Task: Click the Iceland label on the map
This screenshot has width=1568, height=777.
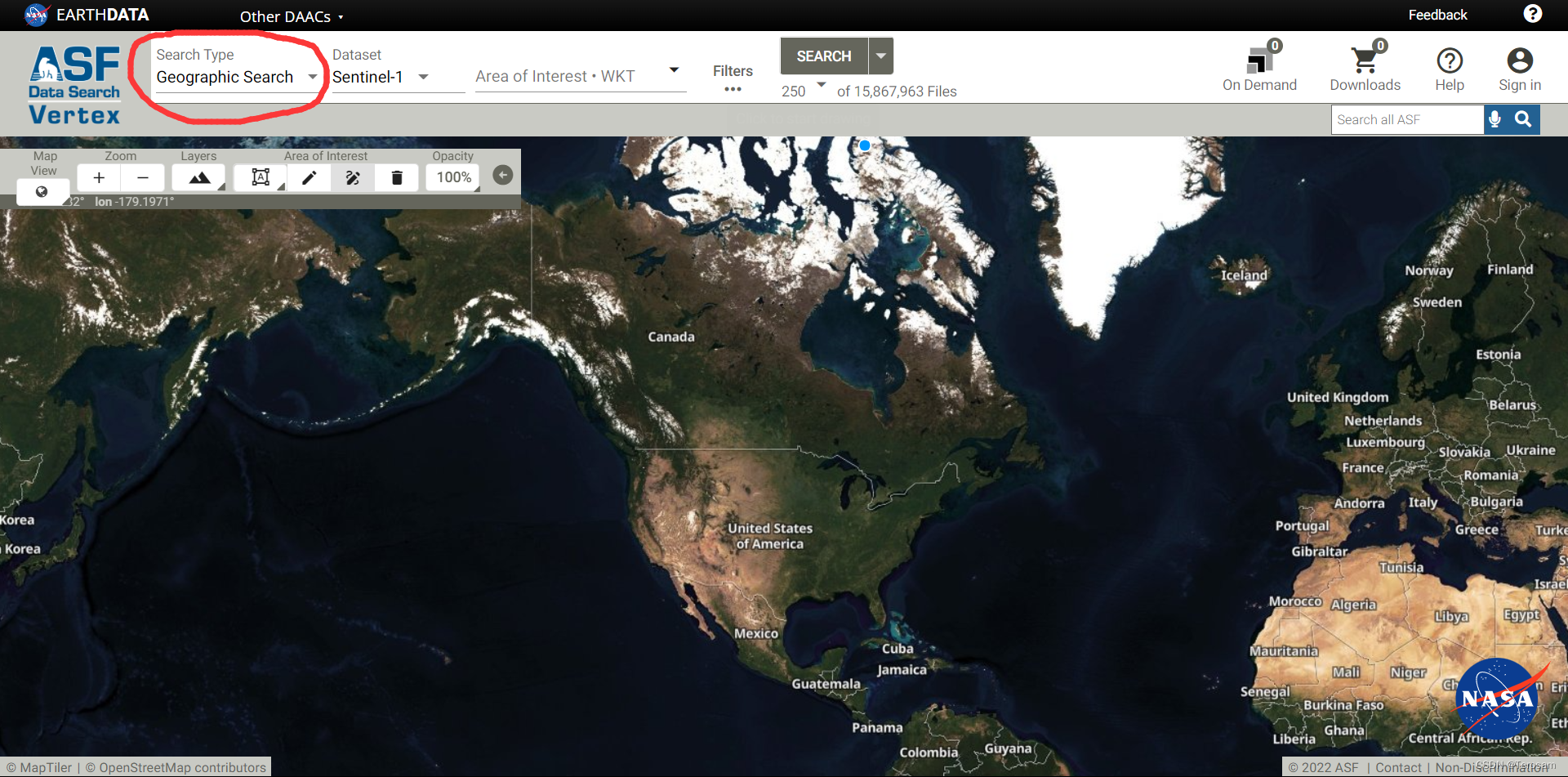Action: click(1245, 275)
